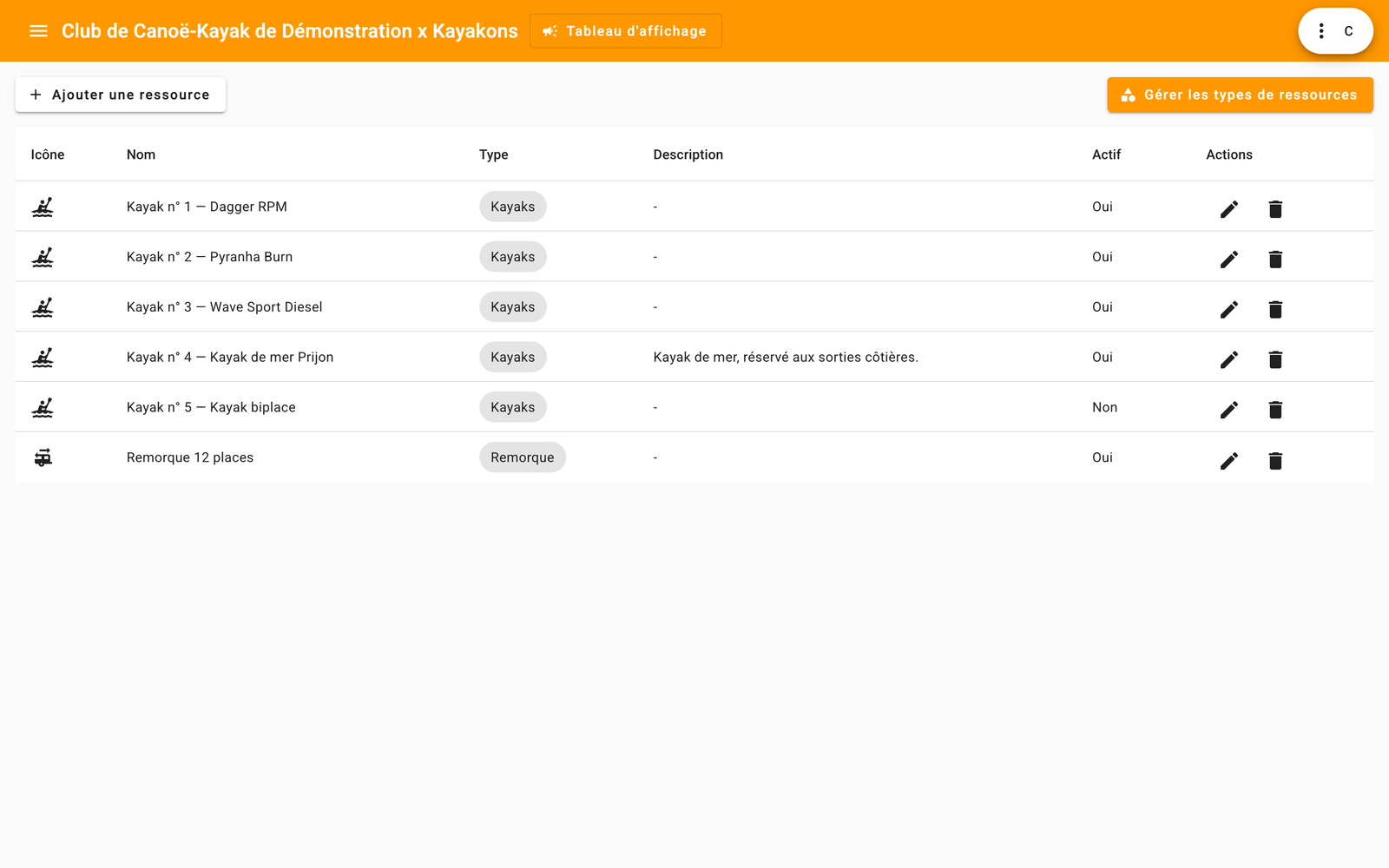The height and width of the screenshot is (868, 1389).
Task: Open Gérer les types de ressources
Action: coord(1240,95)
